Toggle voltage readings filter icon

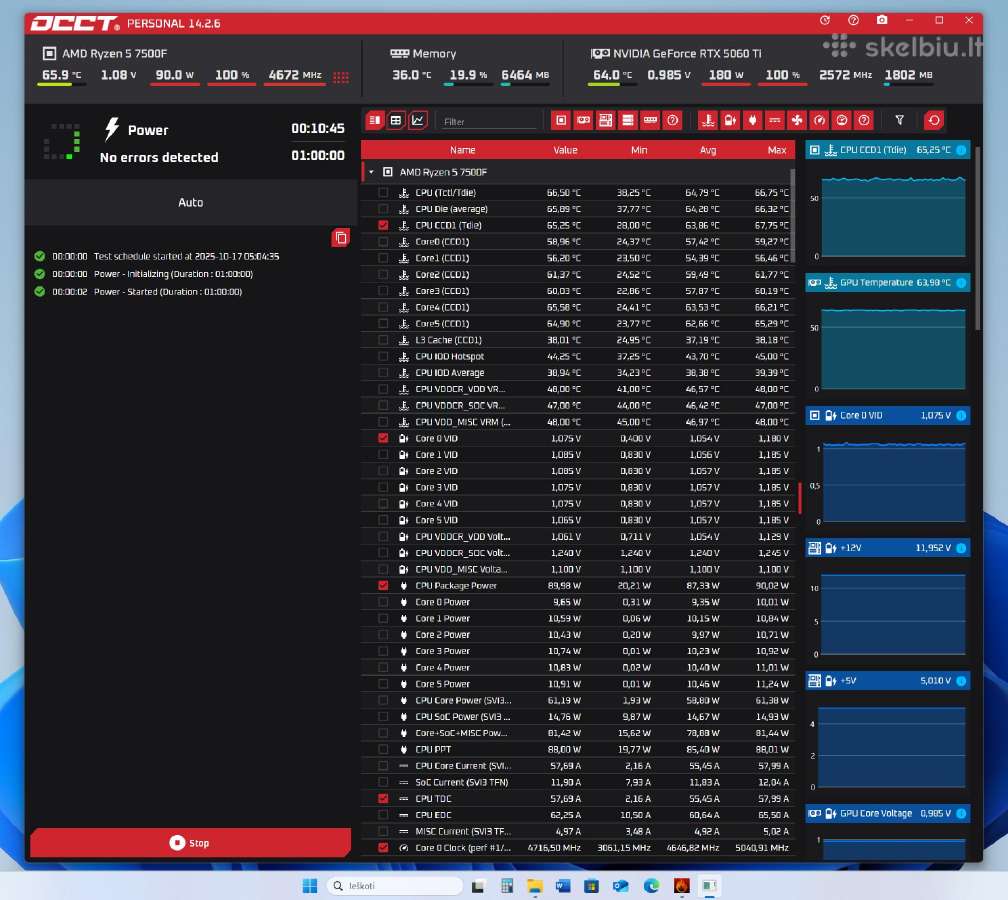pyautogui.click(x=730, y=120)
